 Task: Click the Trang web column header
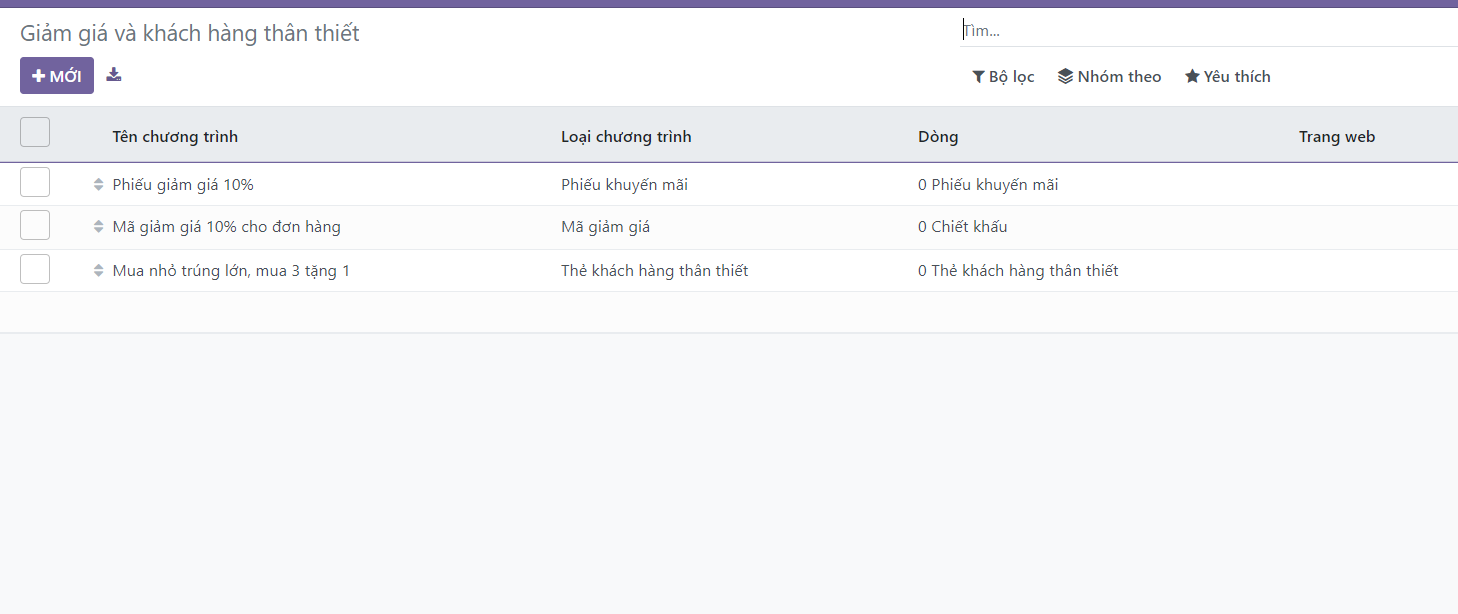pyautogui.click(x=1336, y=137)
